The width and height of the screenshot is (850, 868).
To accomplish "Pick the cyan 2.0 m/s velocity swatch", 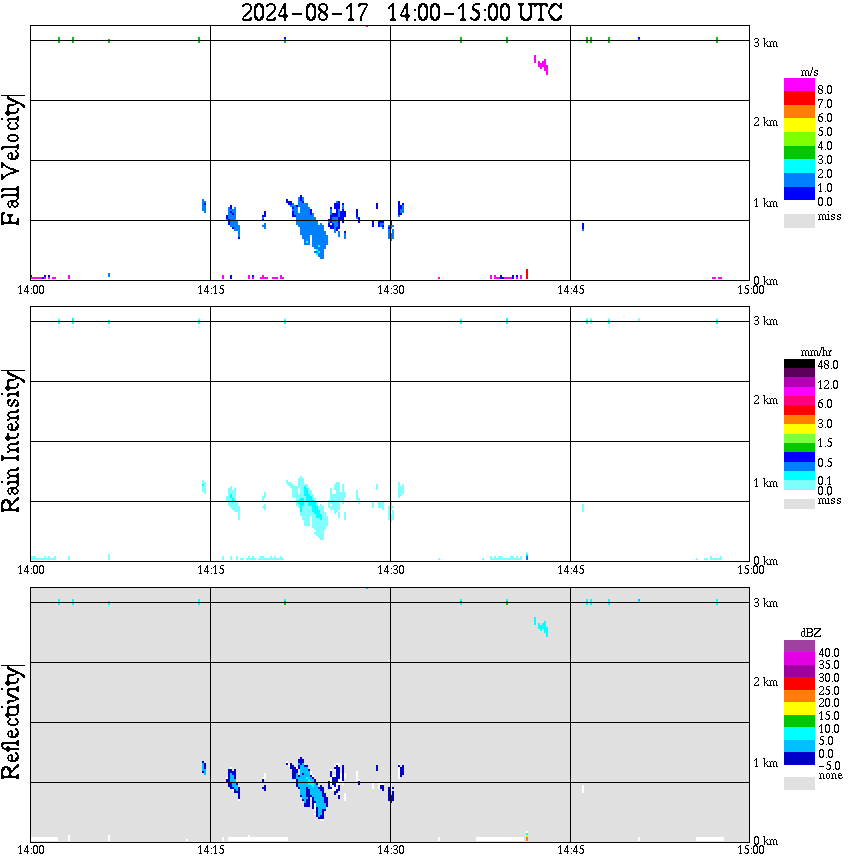I will click(x=799, y=166).
